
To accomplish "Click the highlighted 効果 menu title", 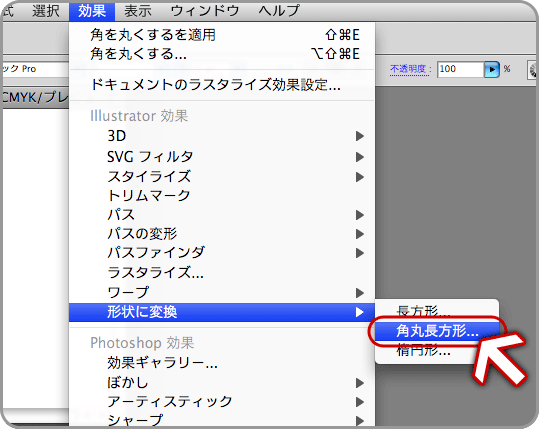I will click(92, 11).
